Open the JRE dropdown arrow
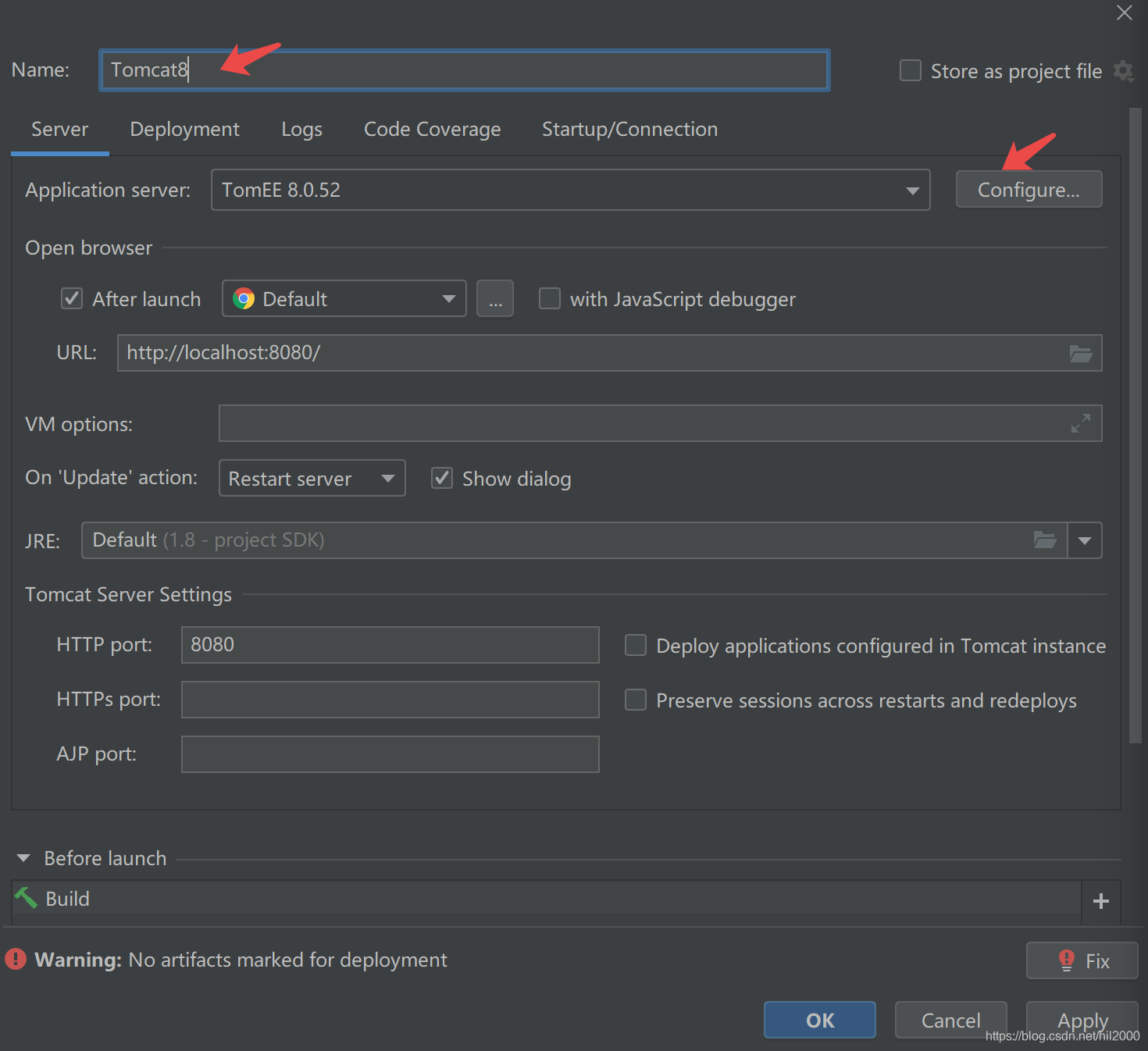The image size is (1148, 1051). [1085, 540]
